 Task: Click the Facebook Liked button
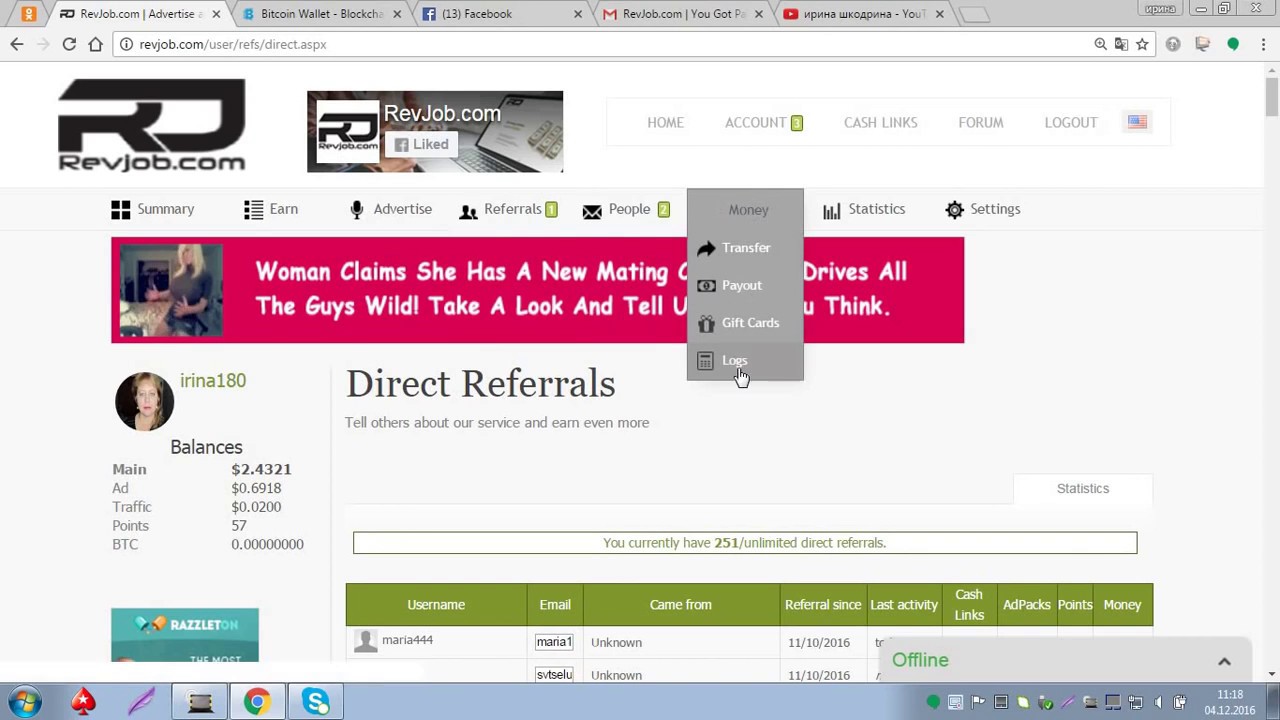click(420, 144)
